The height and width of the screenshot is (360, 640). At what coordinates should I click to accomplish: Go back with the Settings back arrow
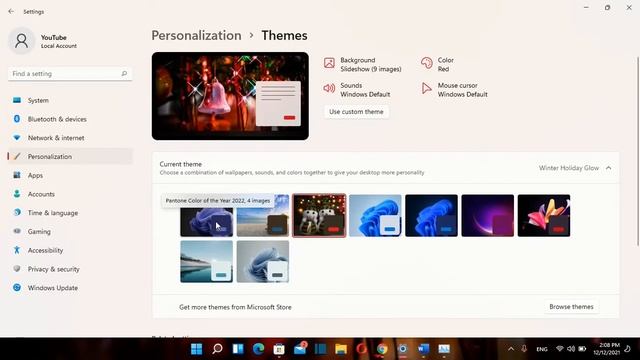11,11
